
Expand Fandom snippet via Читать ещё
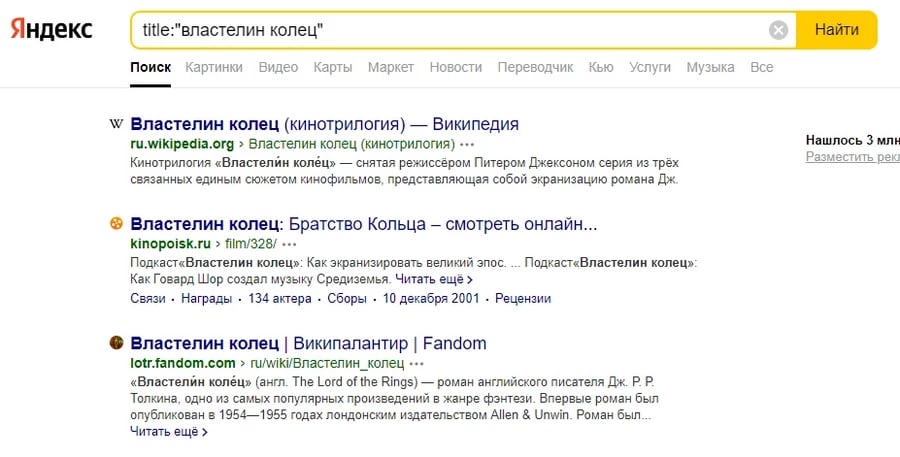pos(169,432)
